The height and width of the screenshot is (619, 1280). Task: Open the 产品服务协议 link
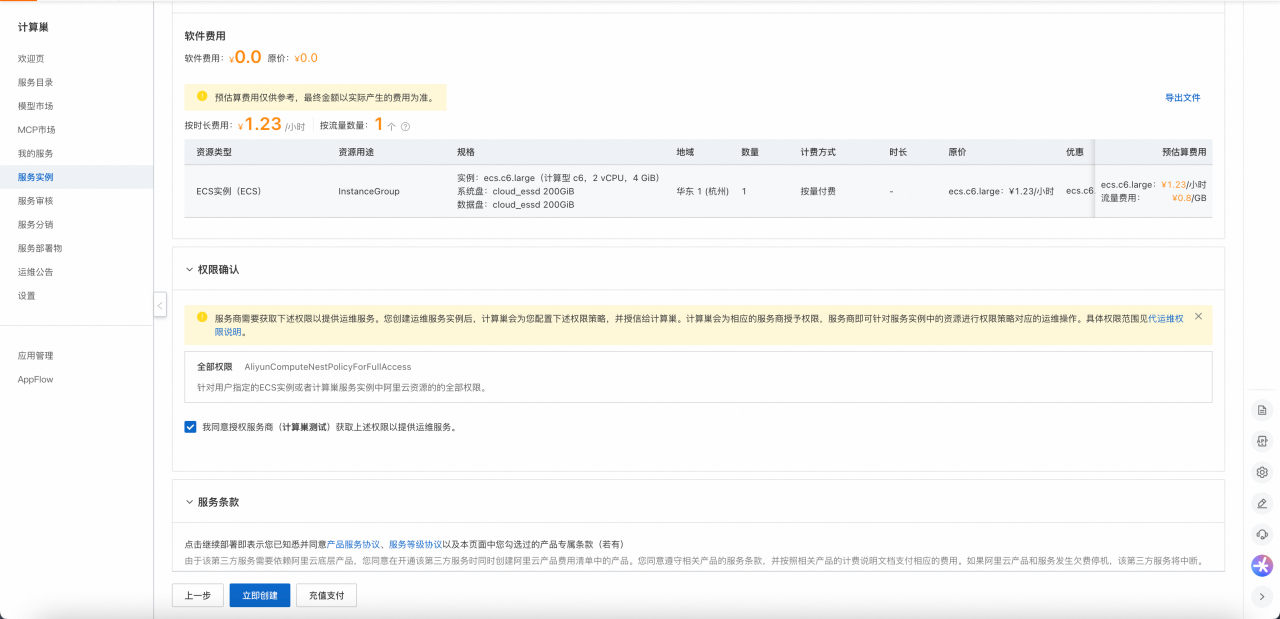pyautogui.click(x=353, y=544)
